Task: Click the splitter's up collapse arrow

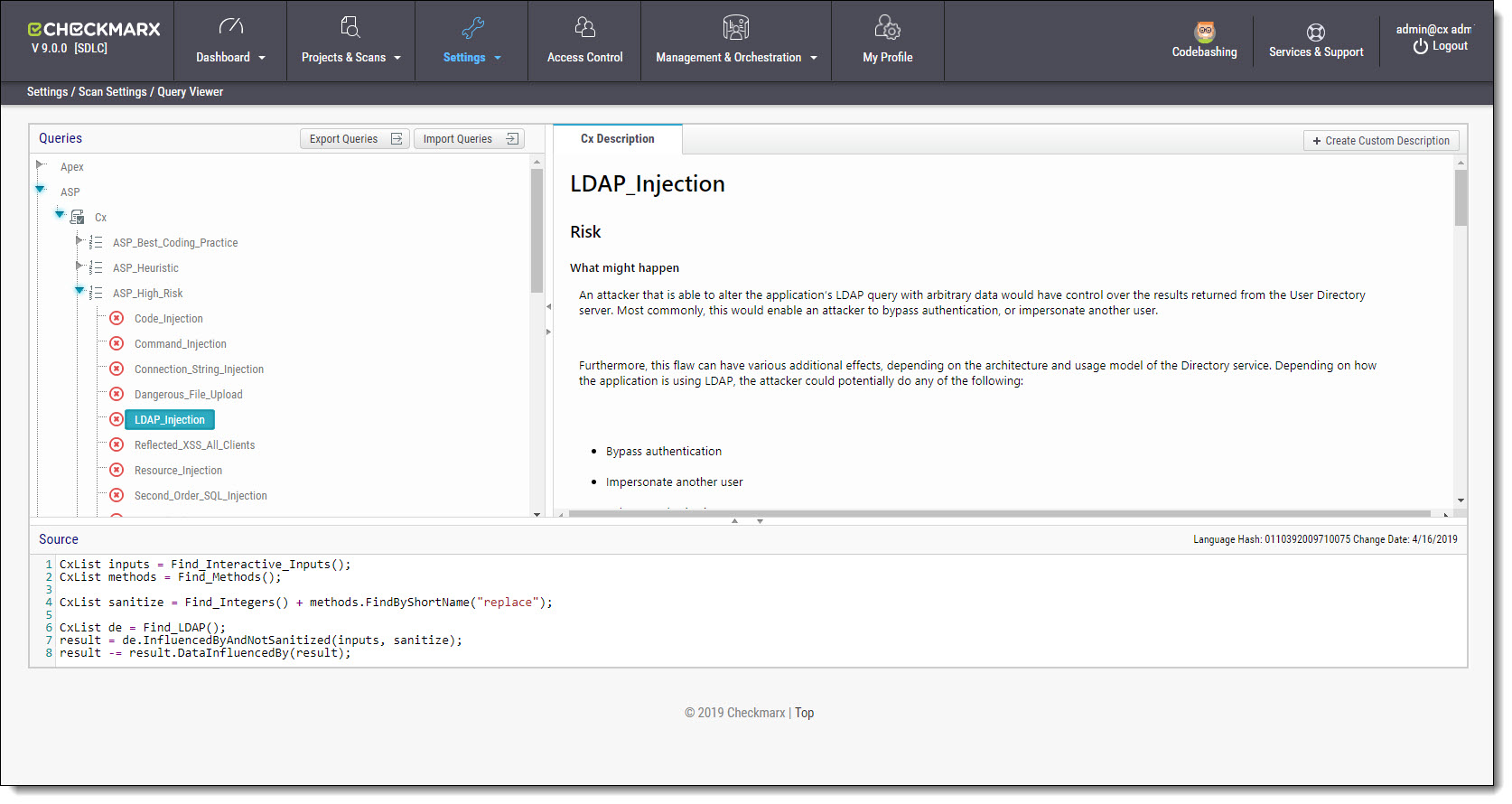Action: [735, 521]
